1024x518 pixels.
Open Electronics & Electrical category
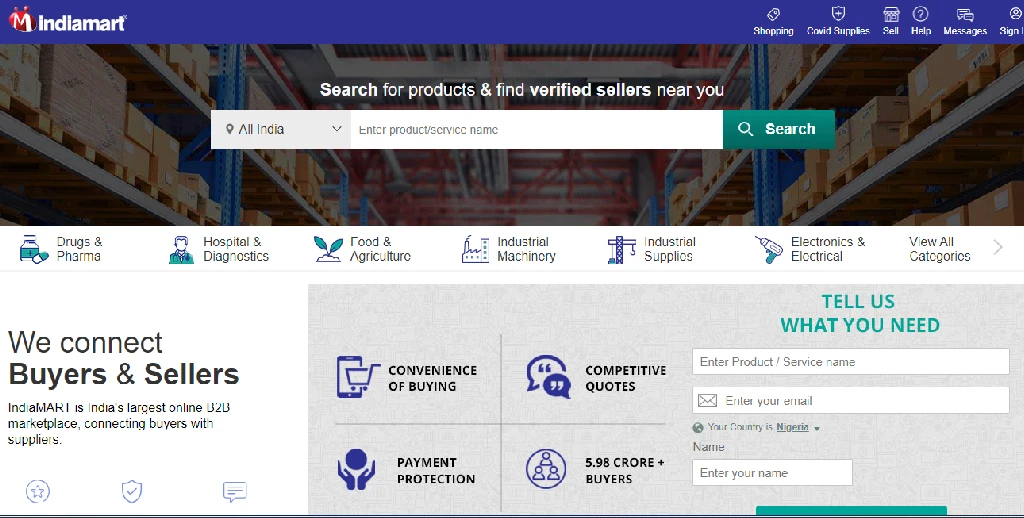point(810,250)
